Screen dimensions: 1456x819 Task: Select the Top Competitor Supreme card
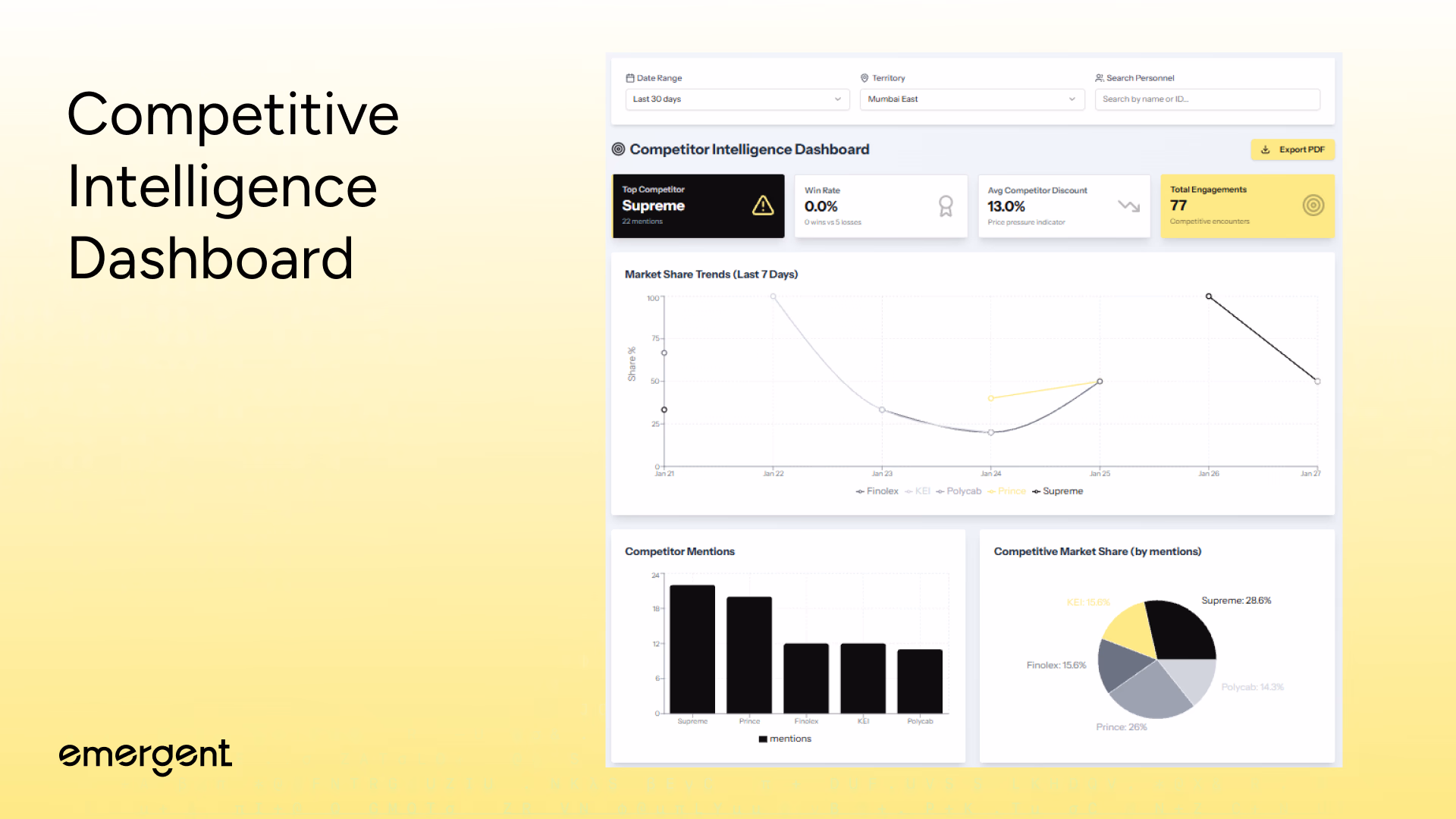point(698,206)
